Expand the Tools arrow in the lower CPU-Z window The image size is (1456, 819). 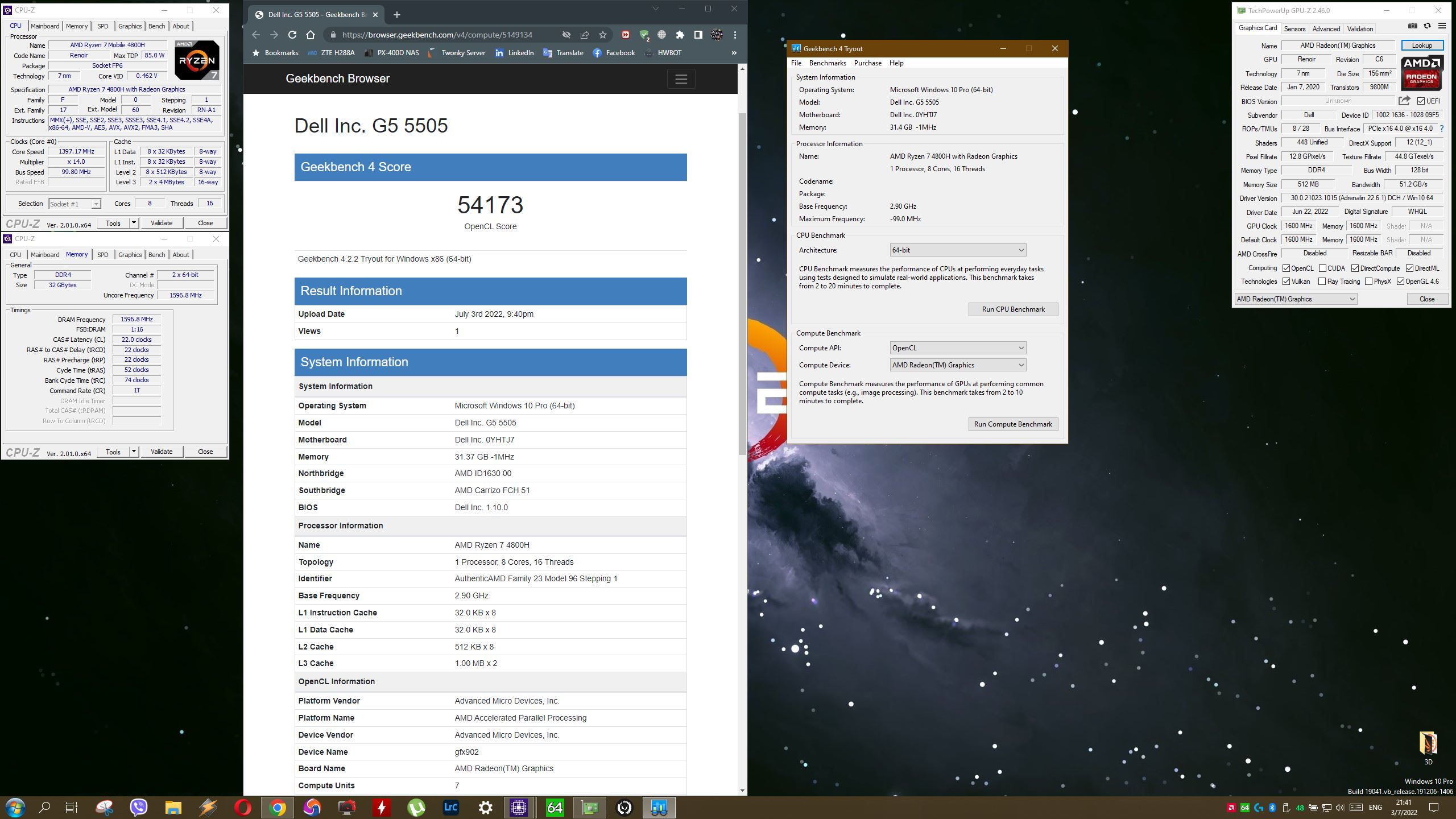click(134, 452)
